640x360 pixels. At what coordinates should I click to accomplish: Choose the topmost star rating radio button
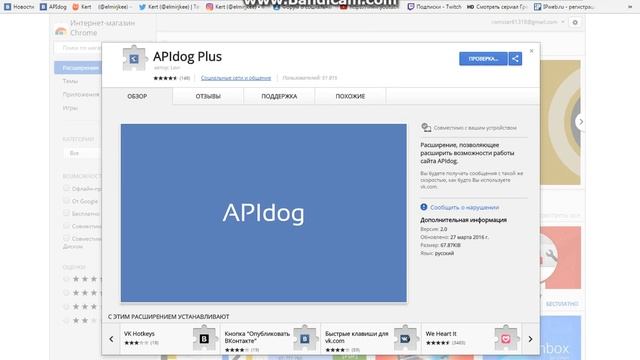pos(66,279)
